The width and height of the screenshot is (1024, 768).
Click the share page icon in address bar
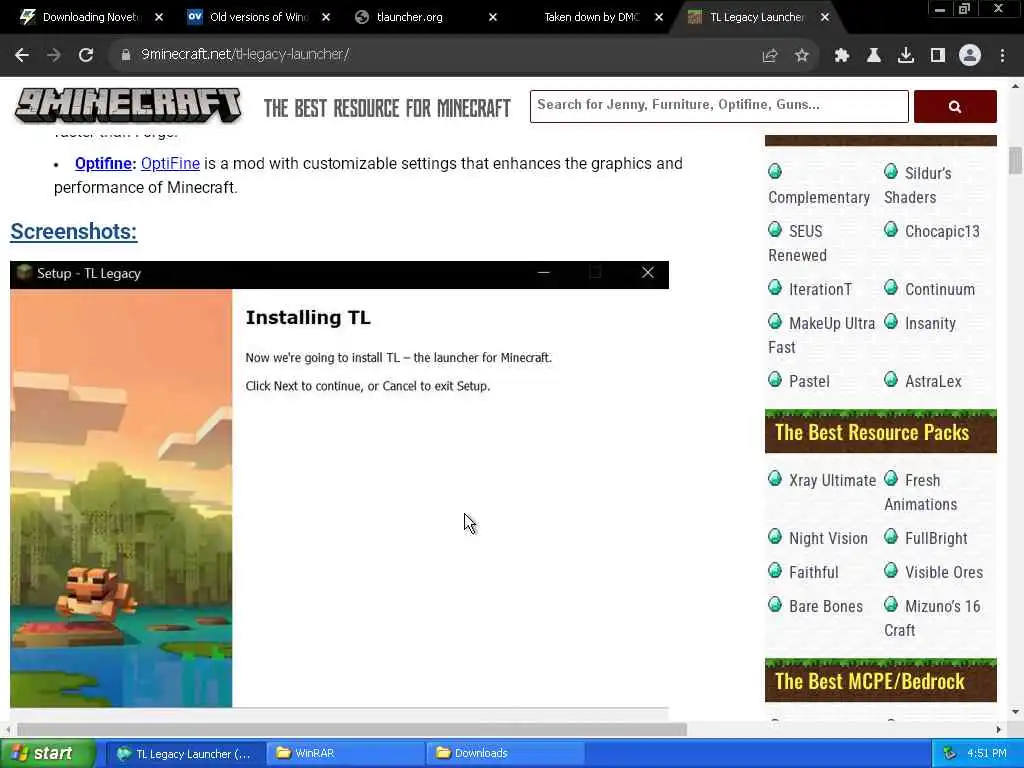(x=770, y=56)
